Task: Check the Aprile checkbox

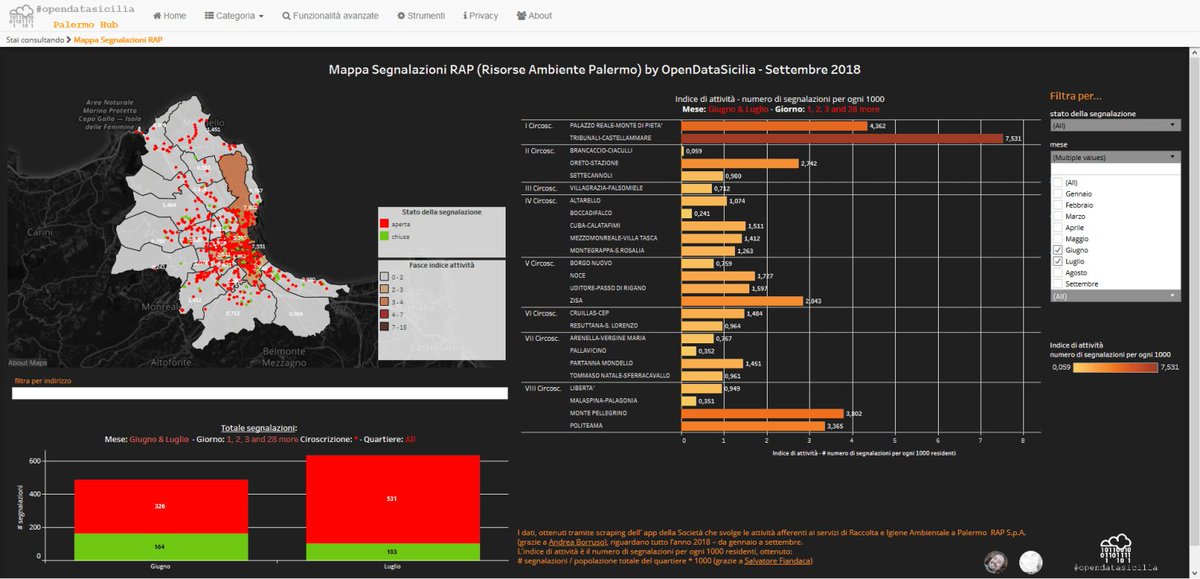Action: pos(1059,227)
